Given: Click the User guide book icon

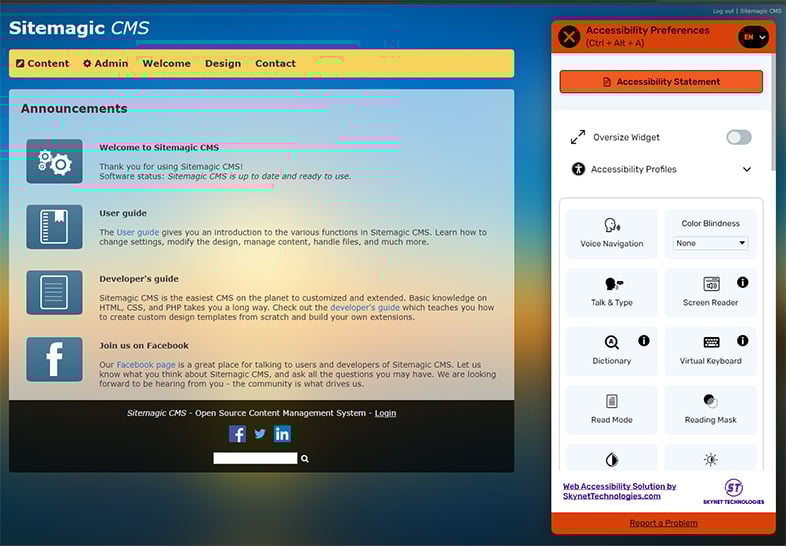Looking at the screenshot, I should click(55, 227).
